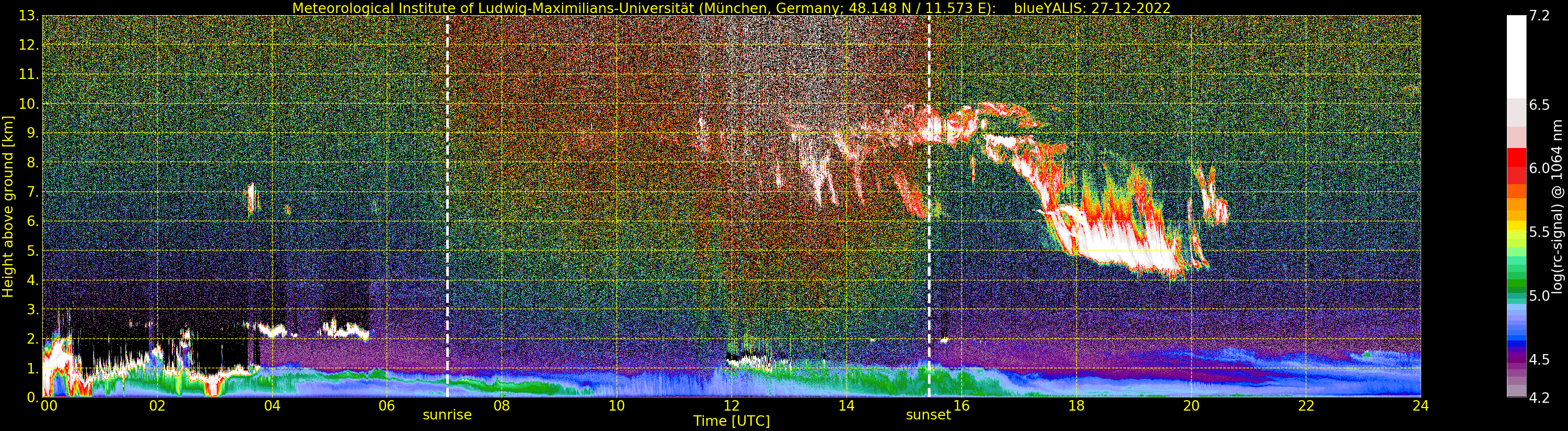
Task: Click the time axis tick label 02
Action: [x=157, y=405]
